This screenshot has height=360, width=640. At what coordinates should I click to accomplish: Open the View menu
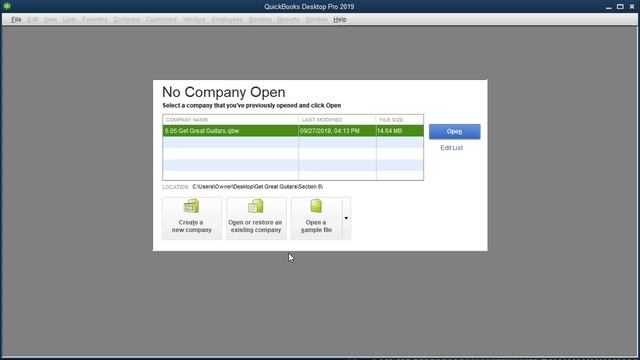pyautogui.click(x=50, y=19)
